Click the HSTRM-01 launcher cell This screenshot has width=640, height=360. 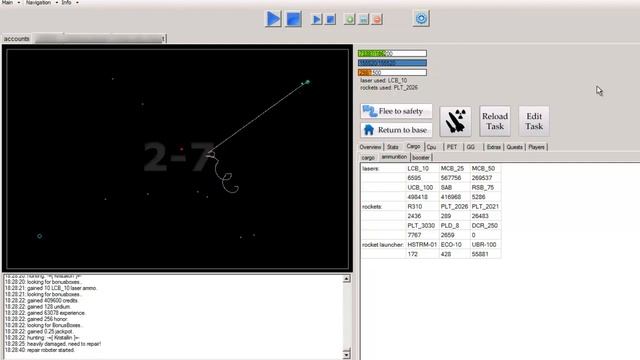click(422, 244)
